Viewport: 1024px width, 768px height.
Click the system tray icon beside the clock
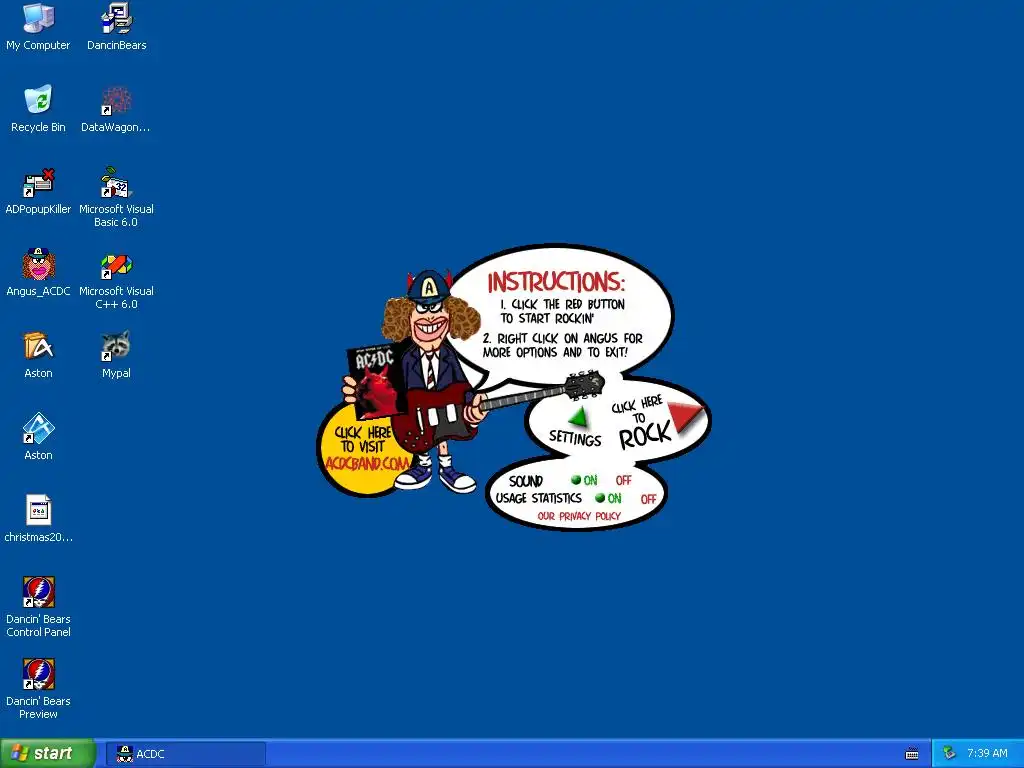[948, 753]
